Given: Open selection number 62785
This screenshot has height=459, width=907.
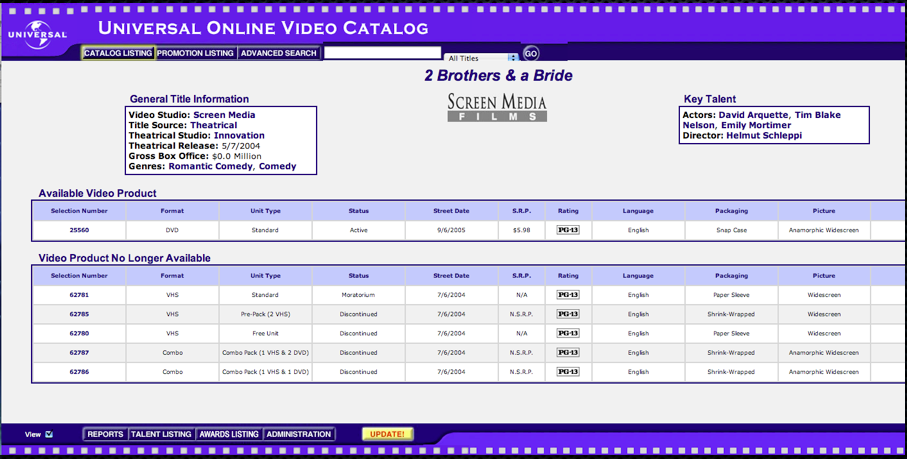Looking at the screenshot, I should [x=79, y=314].
